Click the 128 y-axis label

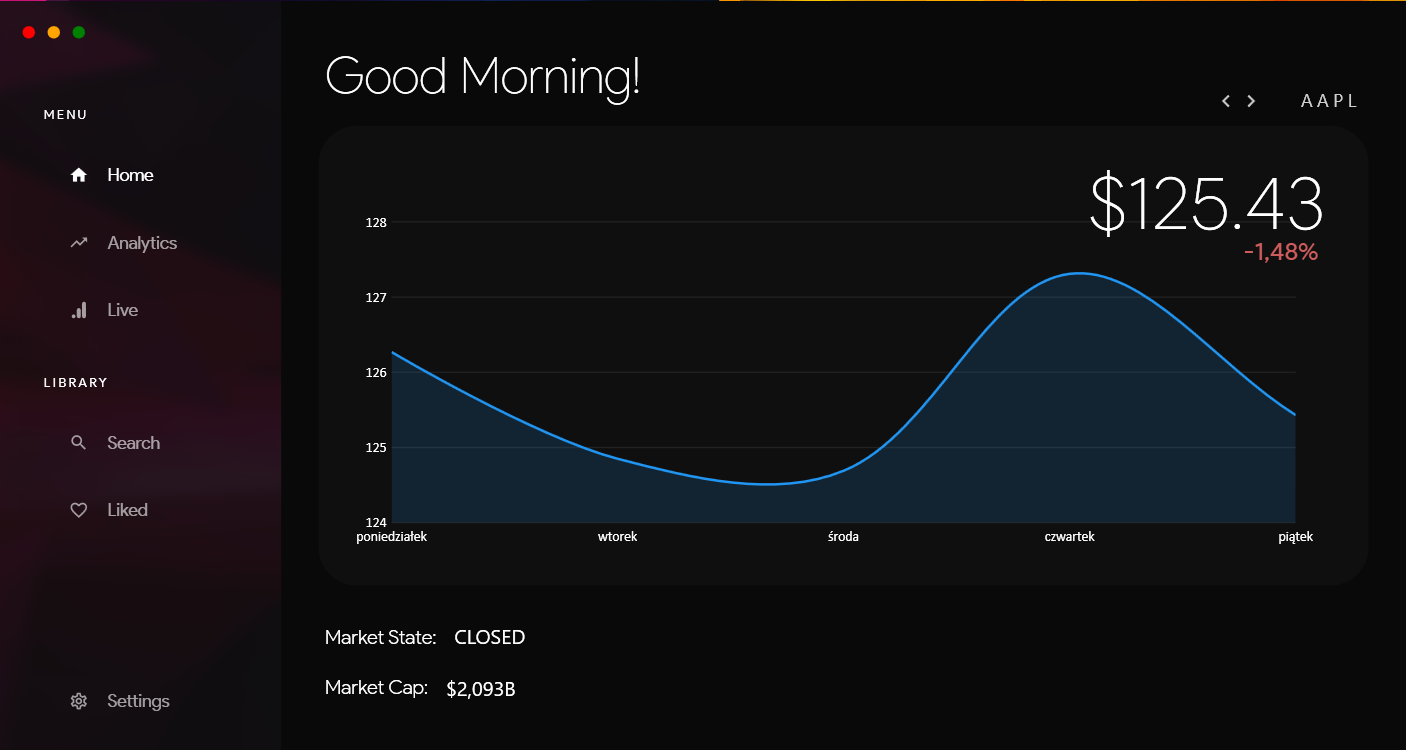[376, 223]
